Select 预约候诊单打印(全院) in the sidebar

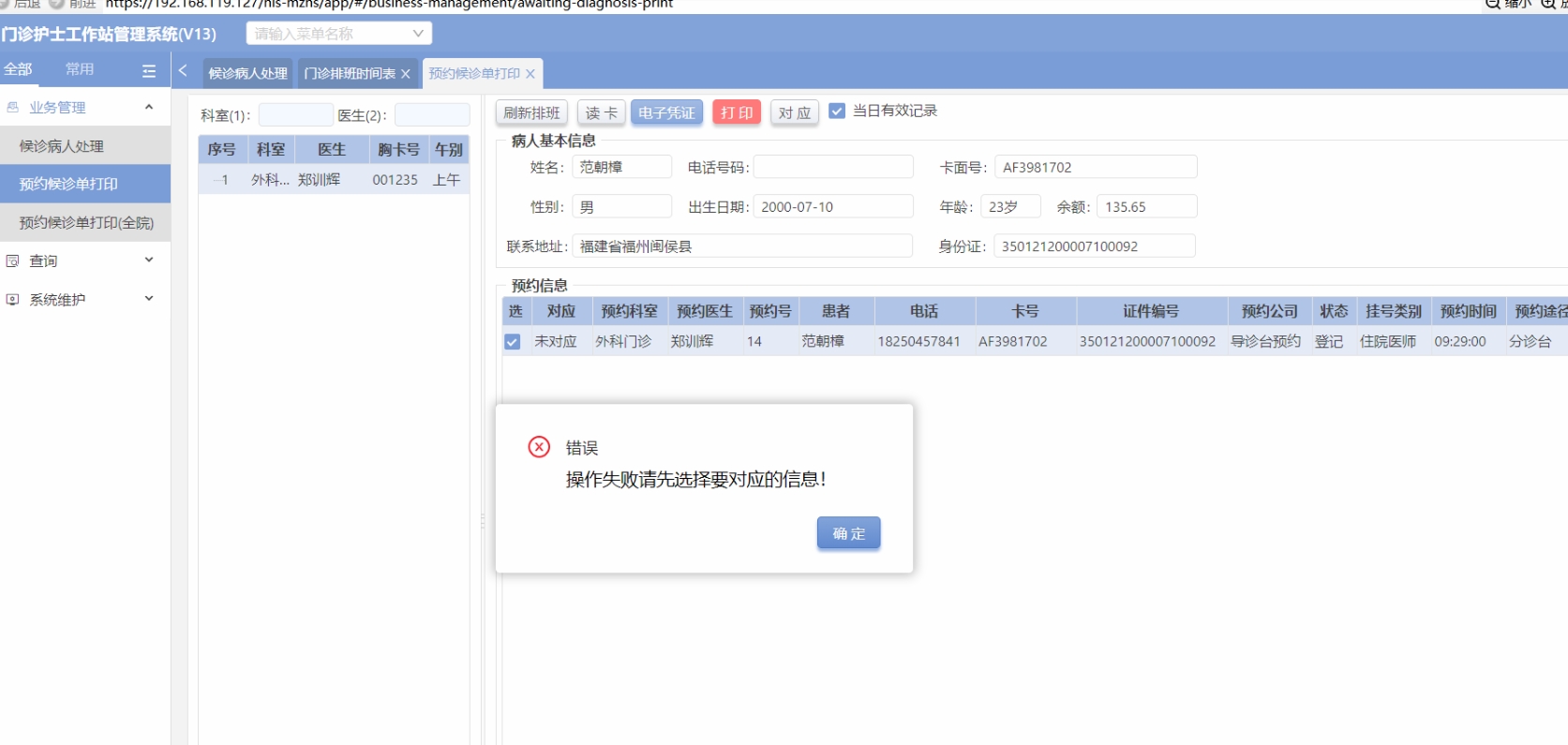85,223
